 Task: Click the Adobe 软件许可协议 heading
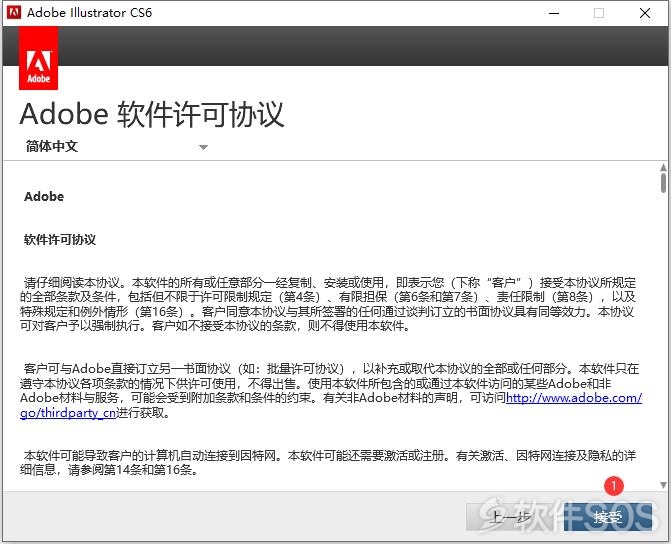click(152, 114)
